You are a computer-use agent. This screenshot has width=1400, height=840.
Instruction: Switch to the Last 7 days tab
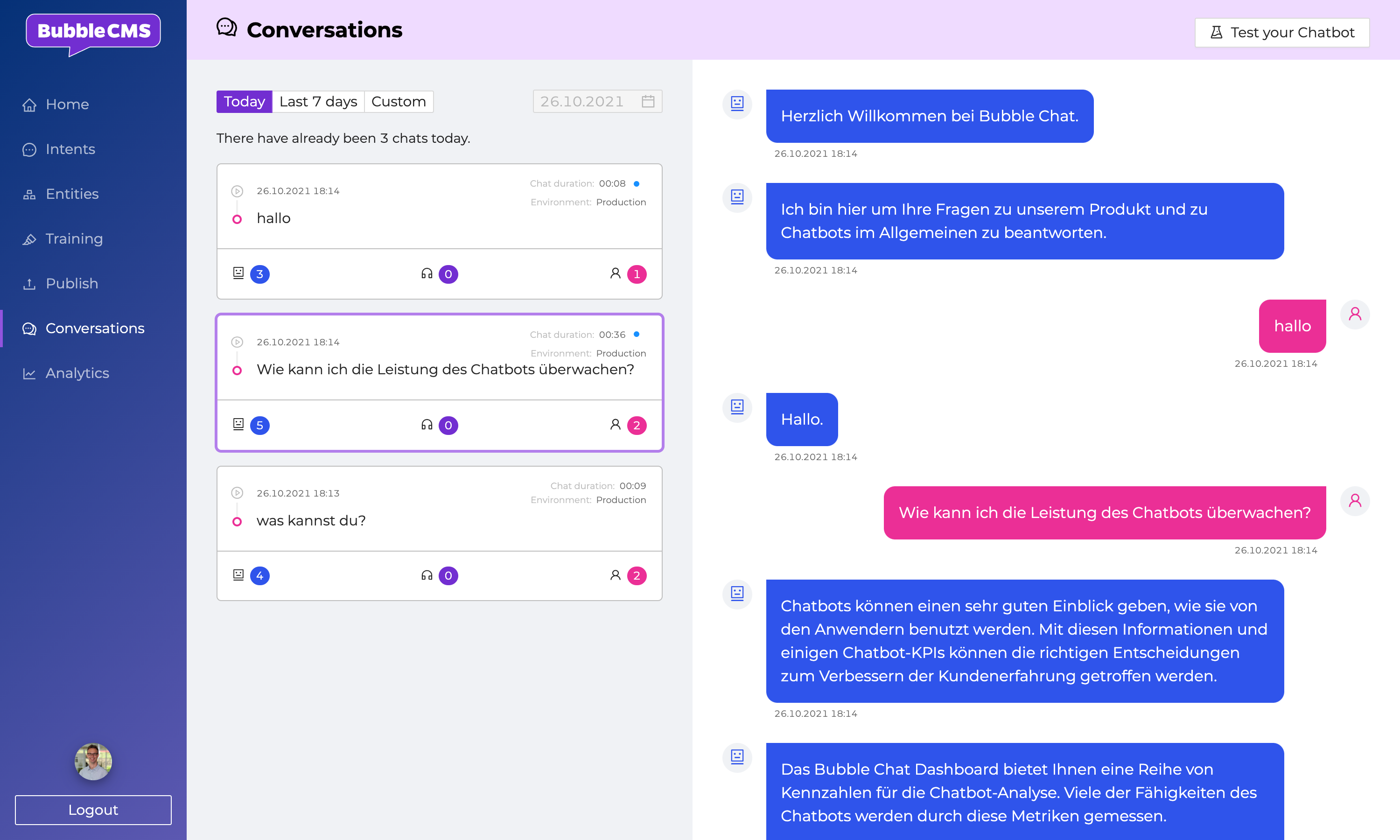[x=318, y=101]
